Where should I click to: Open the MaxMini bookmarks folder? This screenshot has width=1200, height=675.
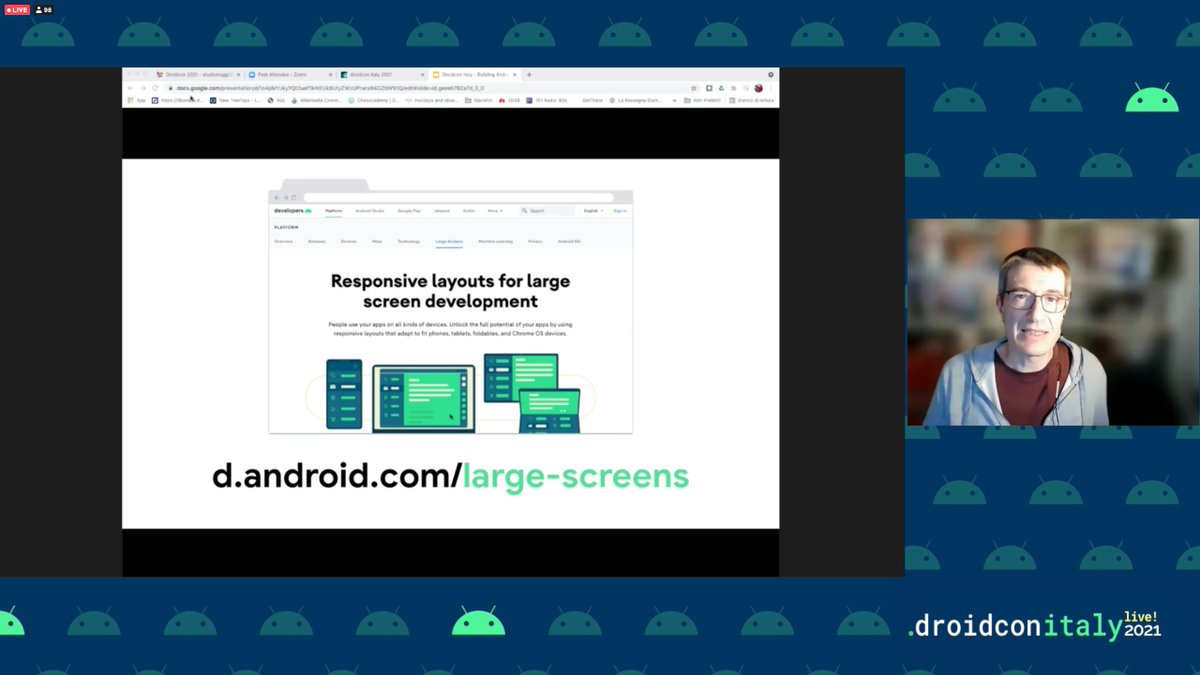479,100
